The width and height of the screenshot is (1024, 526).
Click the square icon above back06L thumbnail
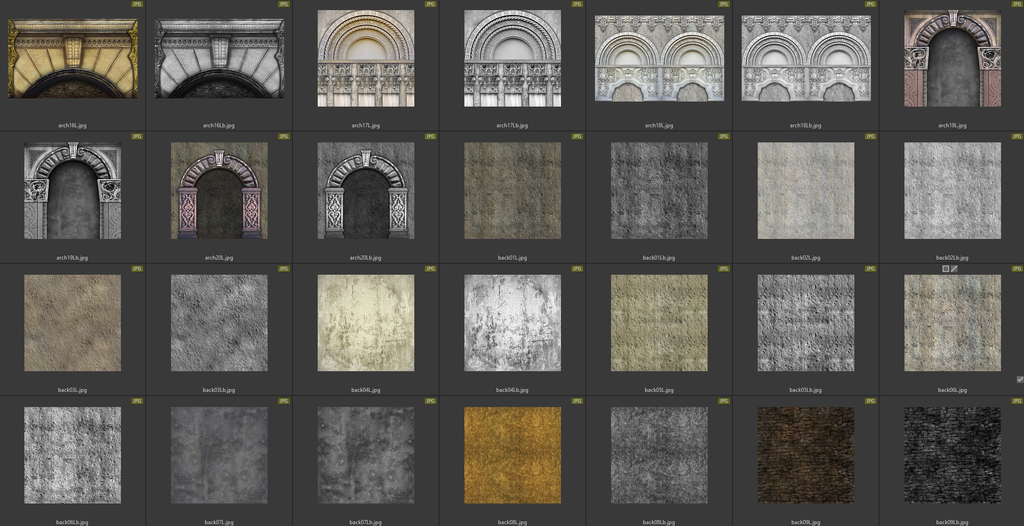tap(946, 268)
